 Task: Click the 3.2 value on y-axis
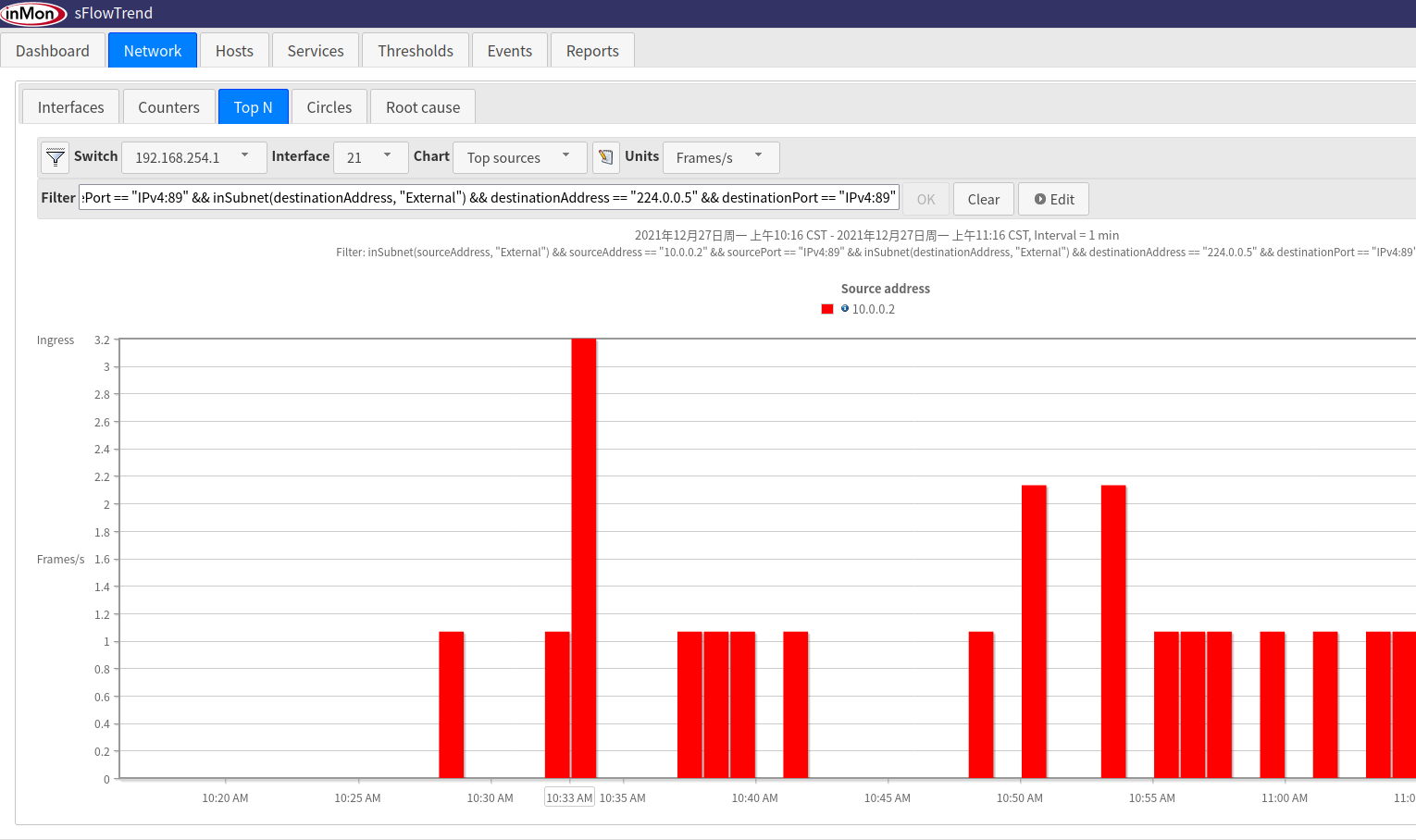point(102,340)
